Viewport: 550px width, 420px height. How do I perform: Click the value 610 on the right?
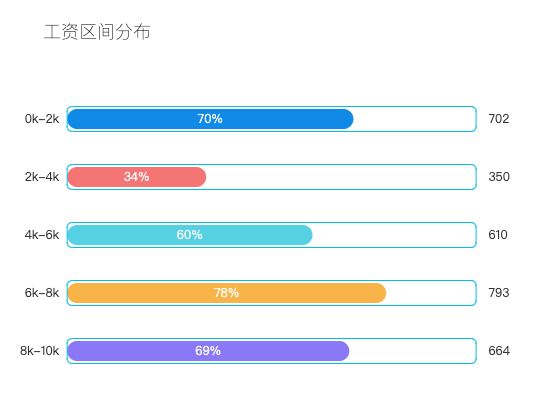point(498,234)
